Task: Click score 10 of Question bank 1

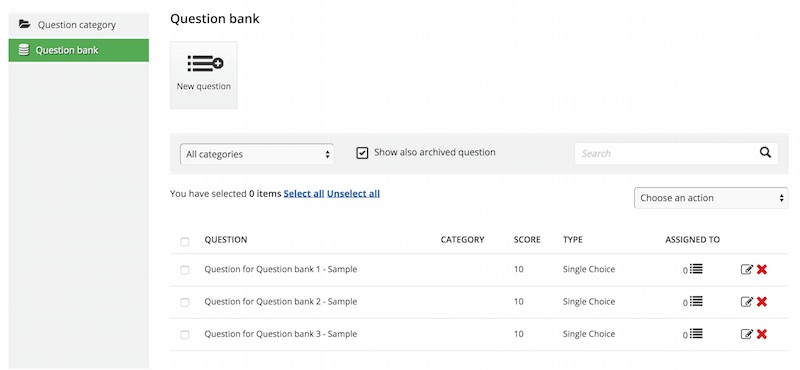Action: 518,269
